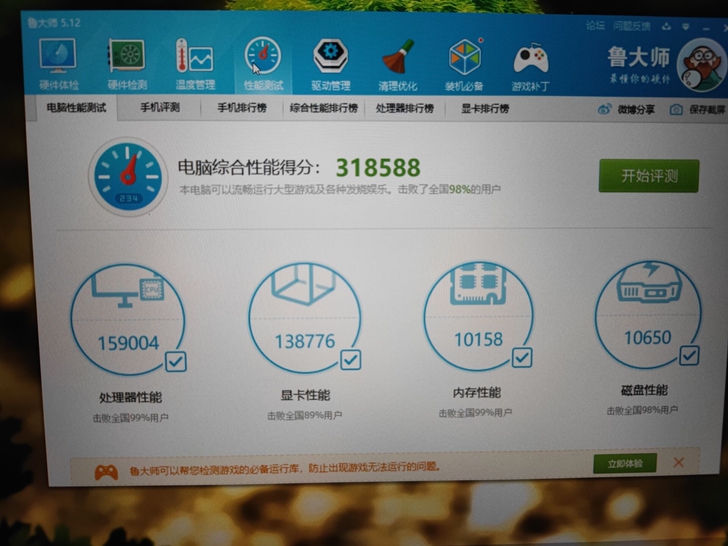
Task: Dismiss the orange game library banner
Action: coord(678,462)
